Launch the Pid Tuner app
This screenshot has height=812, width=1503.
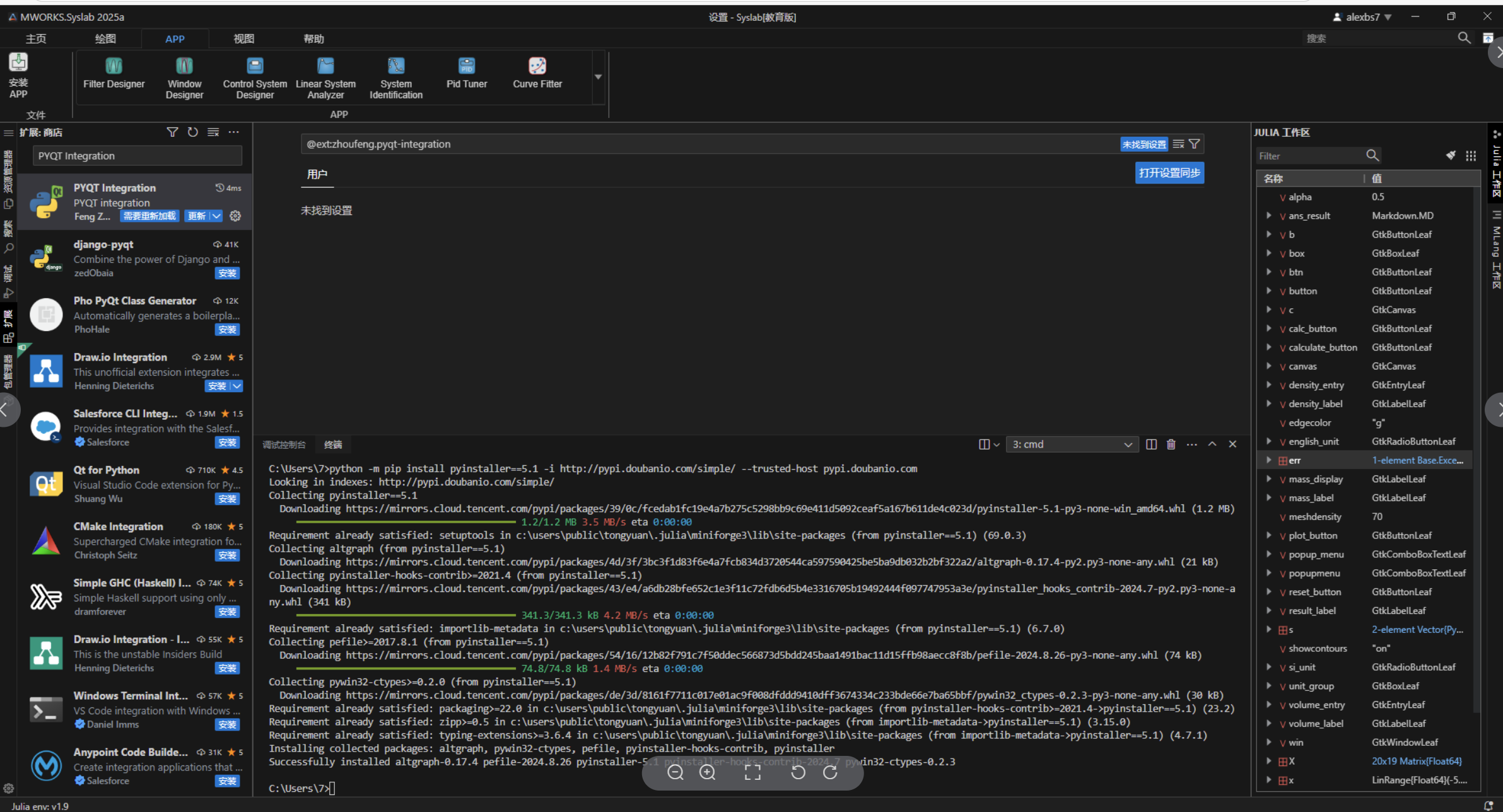467,73
